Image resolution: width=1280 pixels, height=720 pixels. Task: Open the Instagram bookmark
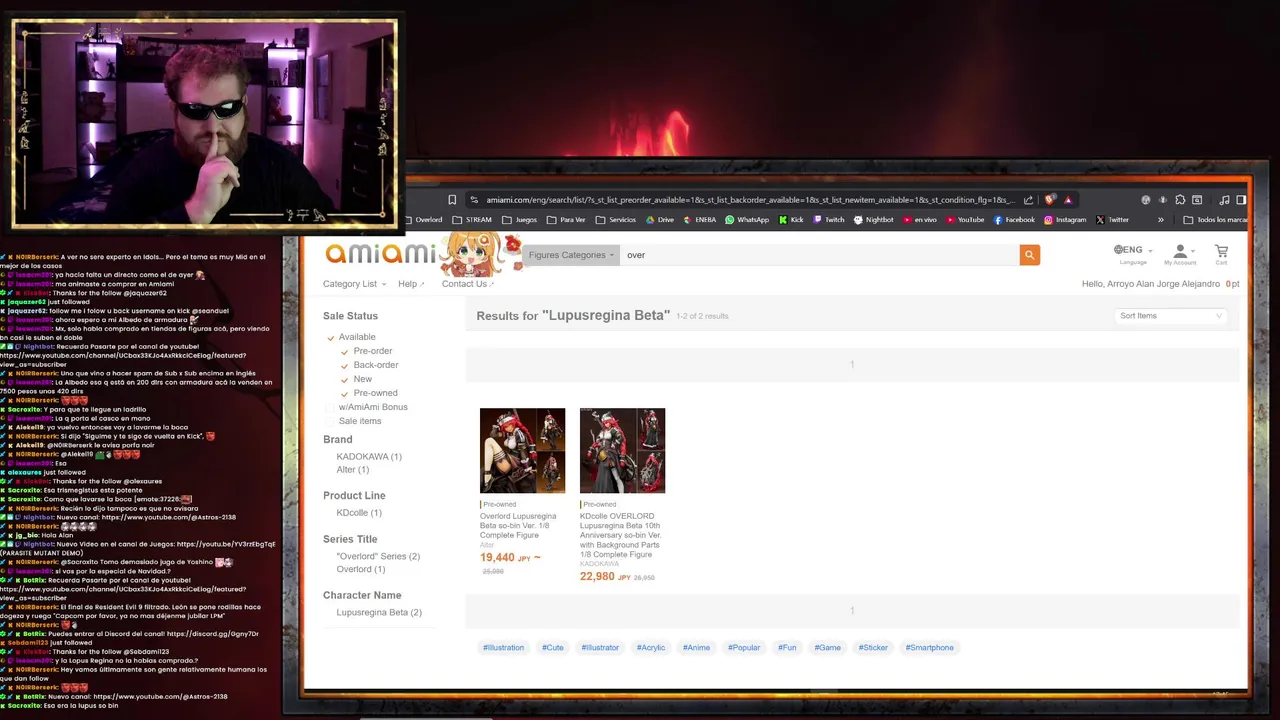point(1065,220)
